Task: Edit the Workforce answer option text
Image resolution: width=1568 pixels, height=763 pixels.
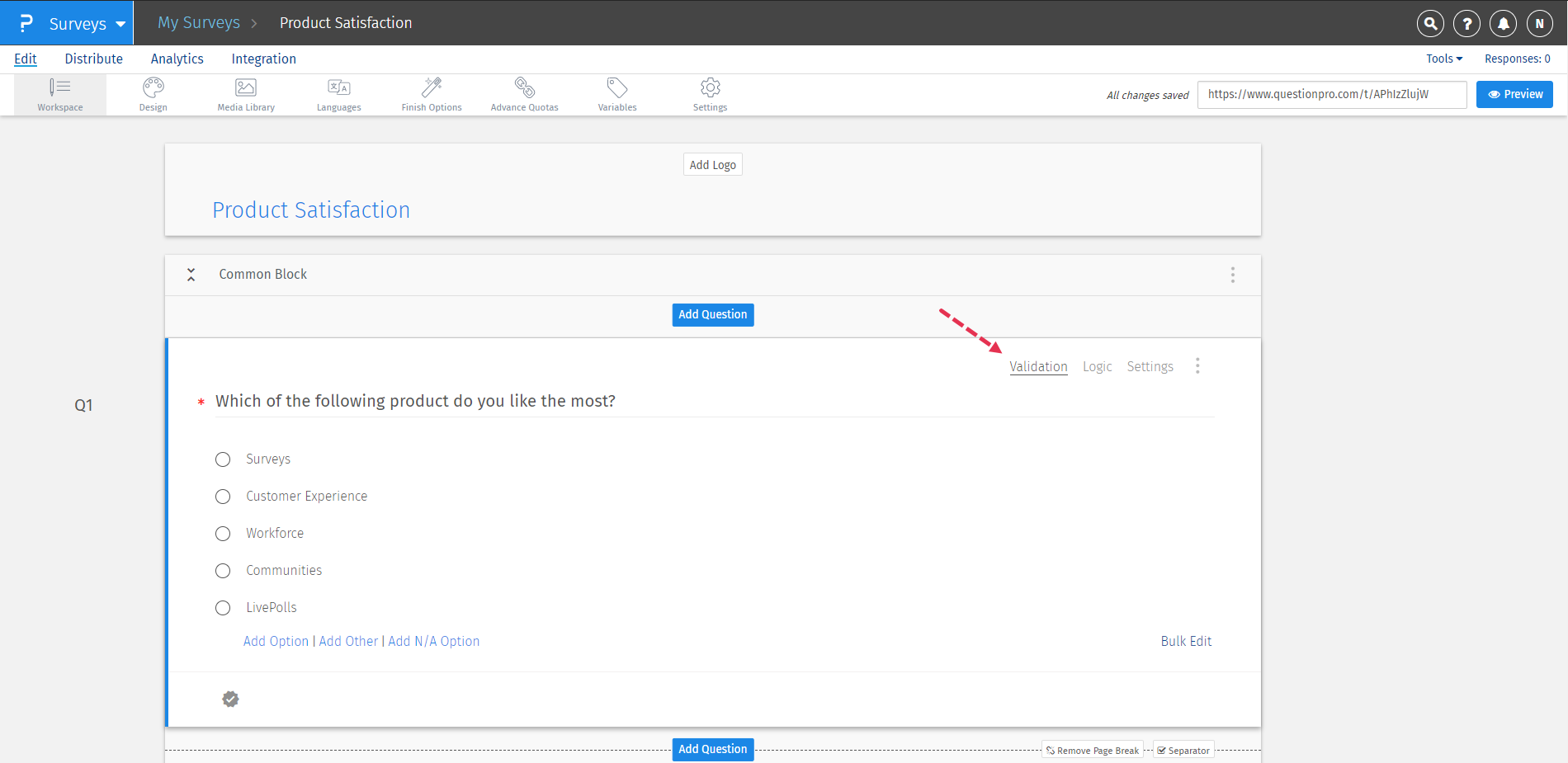Action: pos(275,534)
